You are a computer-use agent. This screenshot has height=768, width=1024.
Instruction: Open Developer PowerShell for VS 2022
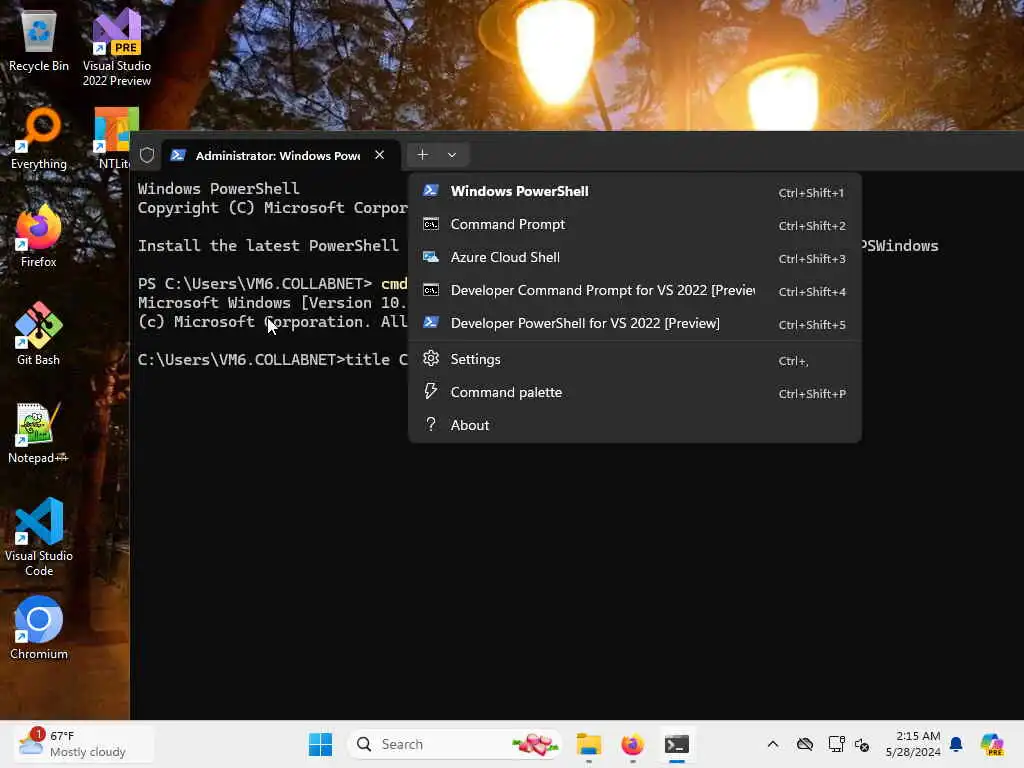point(635,323)
